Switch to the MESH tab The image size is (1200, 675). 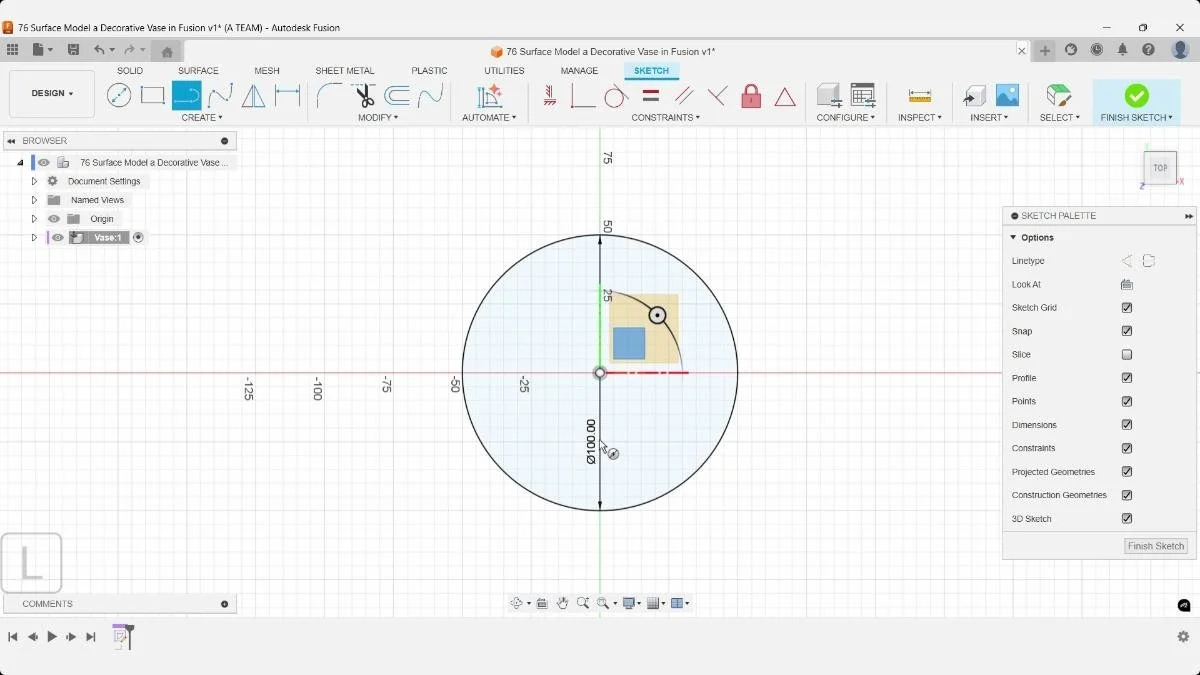click(x=267, y=71)
